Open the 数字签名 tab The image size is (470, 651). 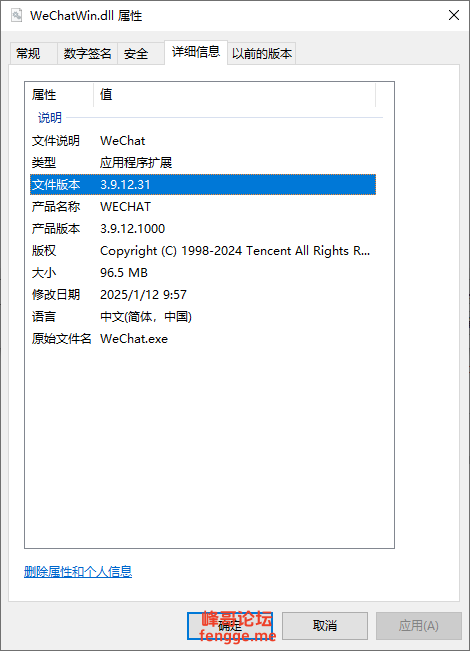coord(88,54)
